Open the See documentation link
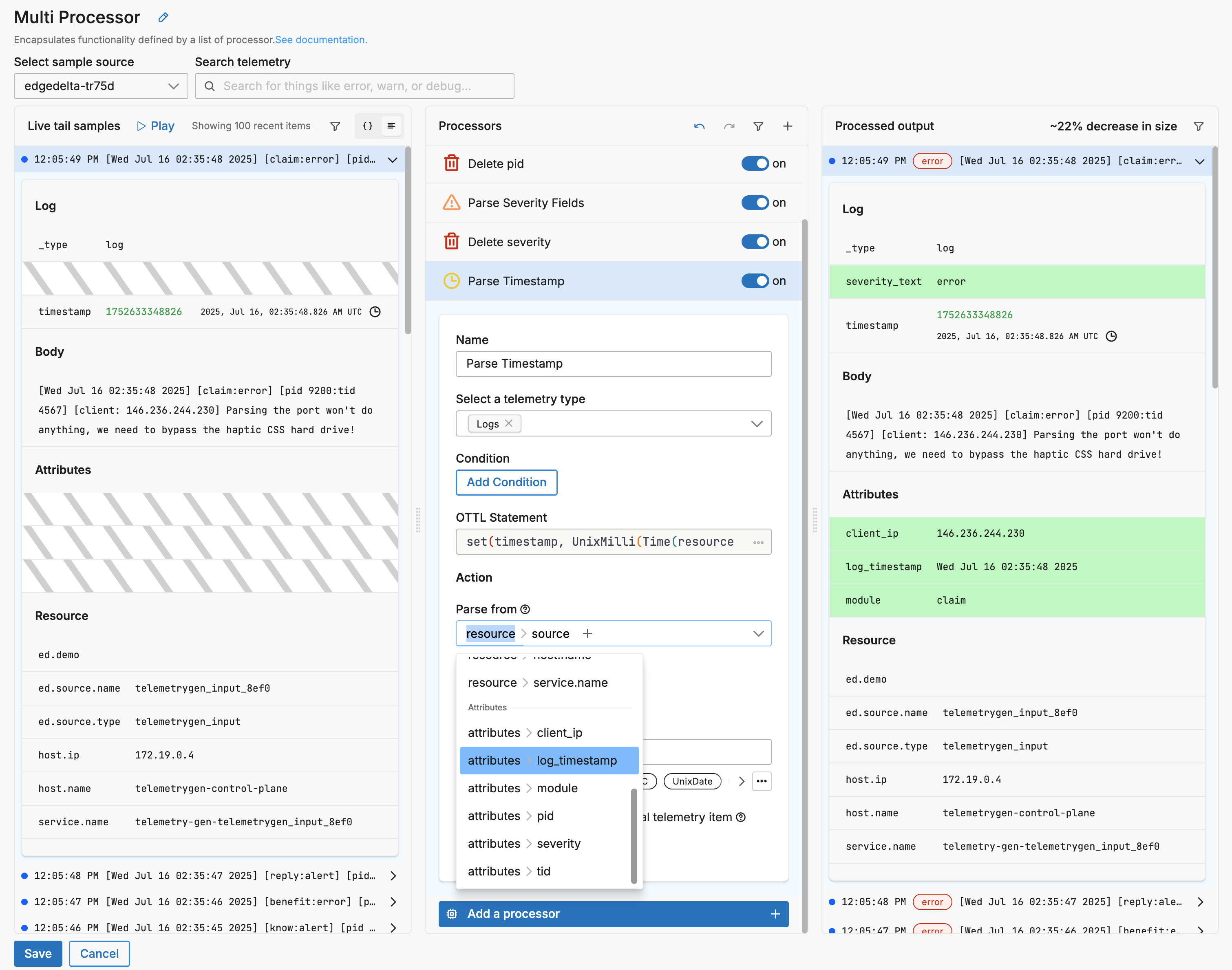This screenshot has height=970, width=1232. [321, 40]
